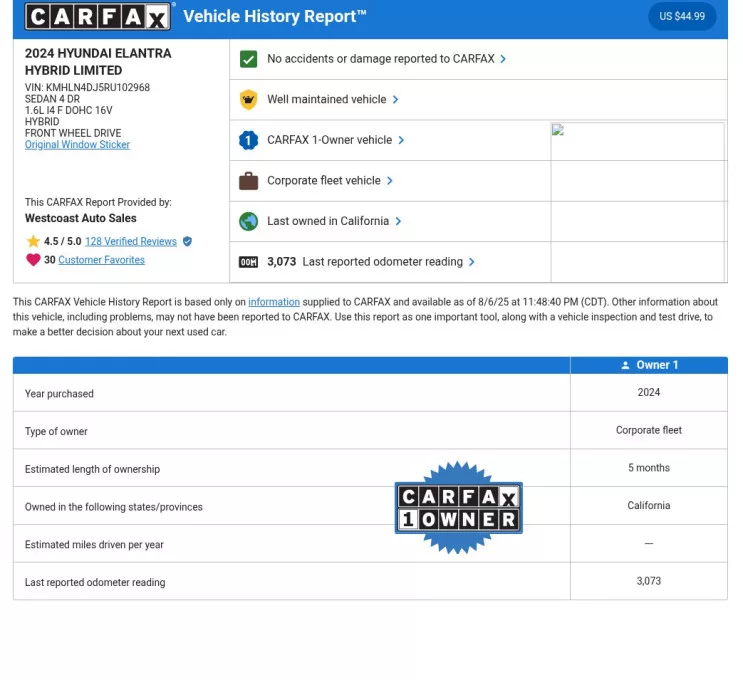Click the odometer reading icon
Screen dimensions: 743x680
(x=249, y=262)
